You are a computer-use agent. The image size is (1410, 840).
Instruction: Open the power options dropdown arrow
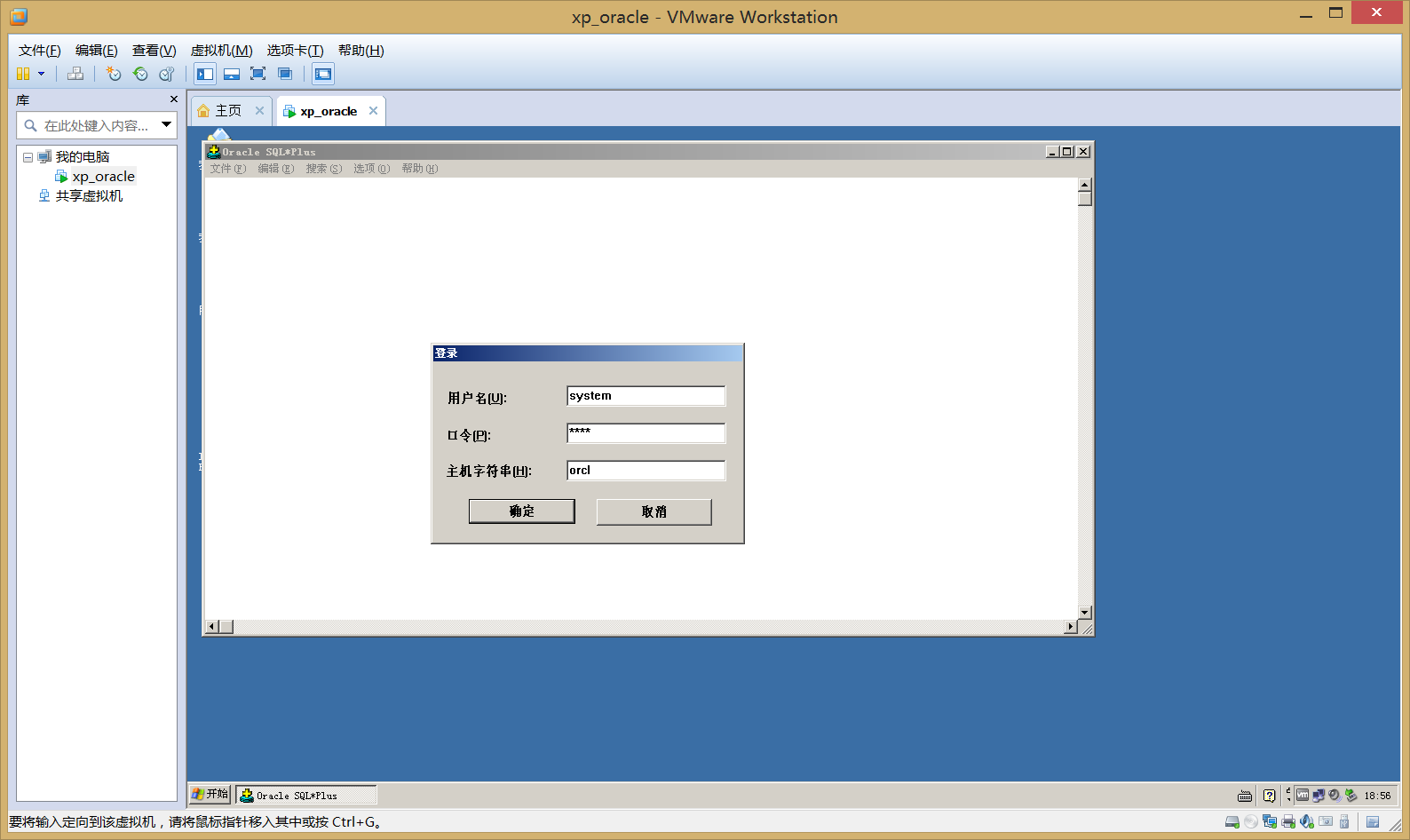click(41, 74)
